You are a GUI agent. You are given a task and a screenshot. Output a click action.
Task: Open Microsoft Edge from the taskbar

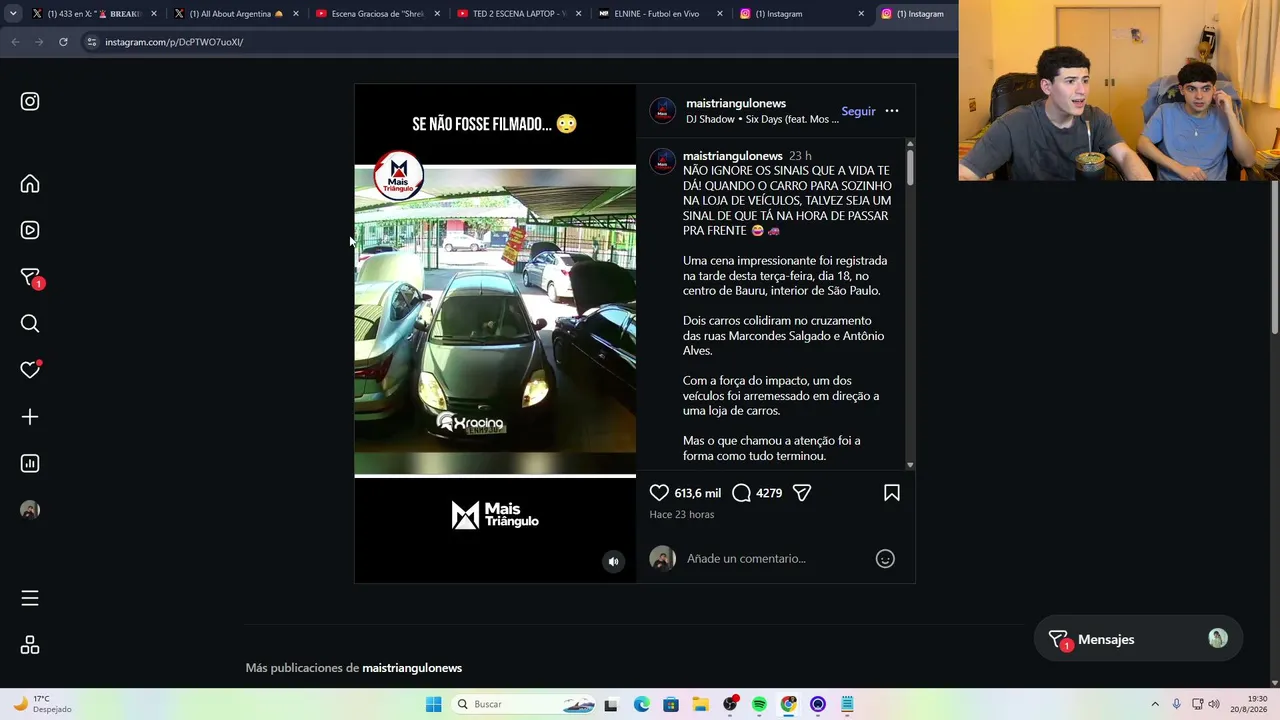(x=641, y=704)
